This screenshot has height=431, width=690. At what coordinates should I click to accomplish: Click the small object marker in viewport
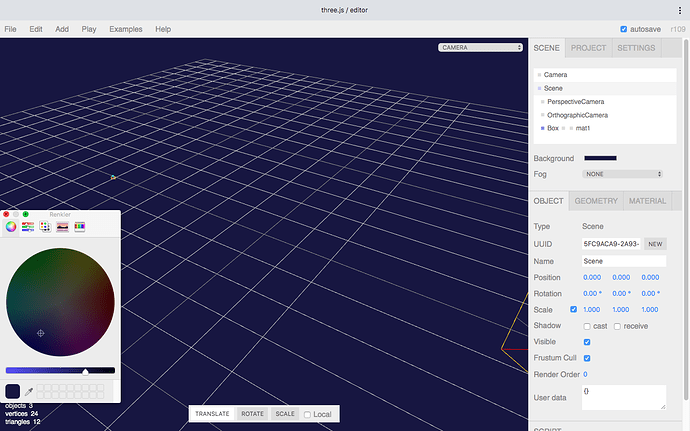pyautogui.click(x=113, y=177)
